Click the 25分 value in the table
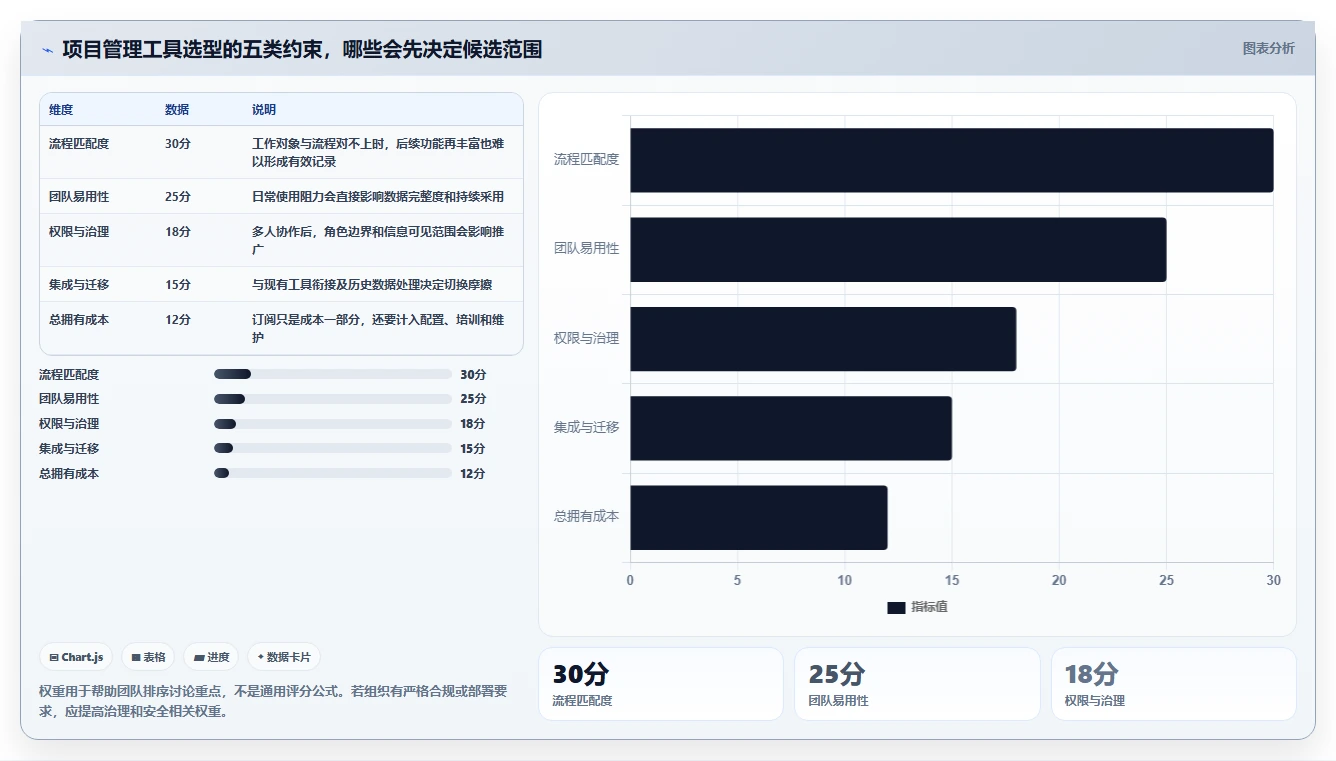The image size is (1336, 761). coord(178,197)
